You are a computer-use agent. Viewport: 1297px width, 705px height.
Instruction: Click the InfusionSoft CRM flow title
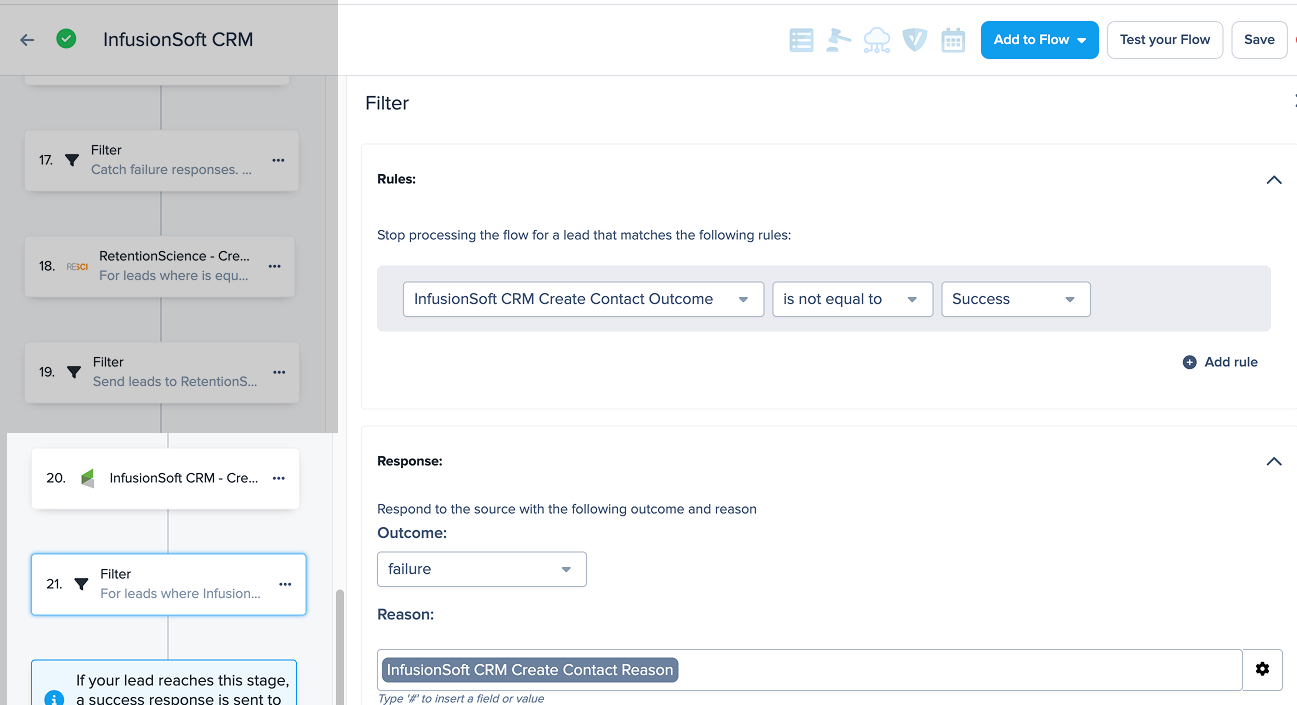178,40
